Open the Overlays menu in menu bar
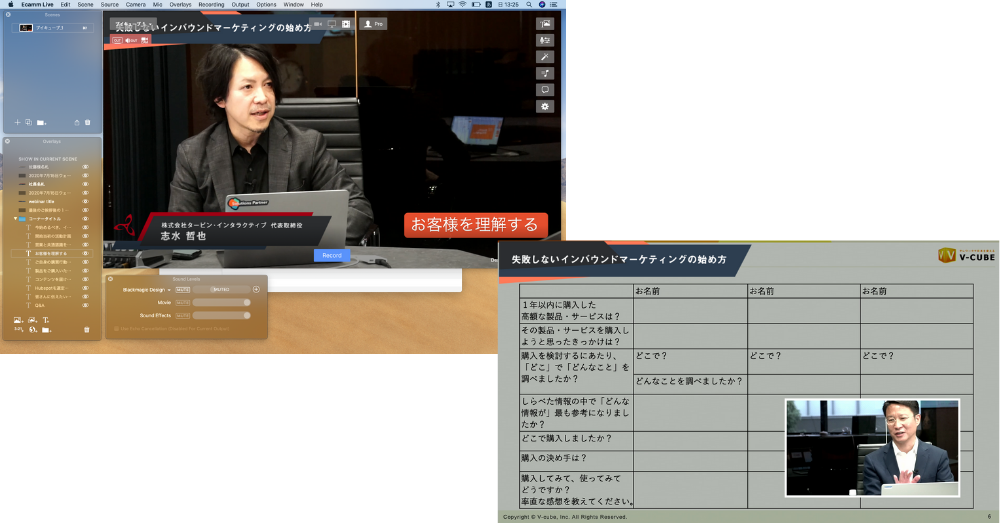The height and width of the screenshot is (523, 1000). (180, 5)
